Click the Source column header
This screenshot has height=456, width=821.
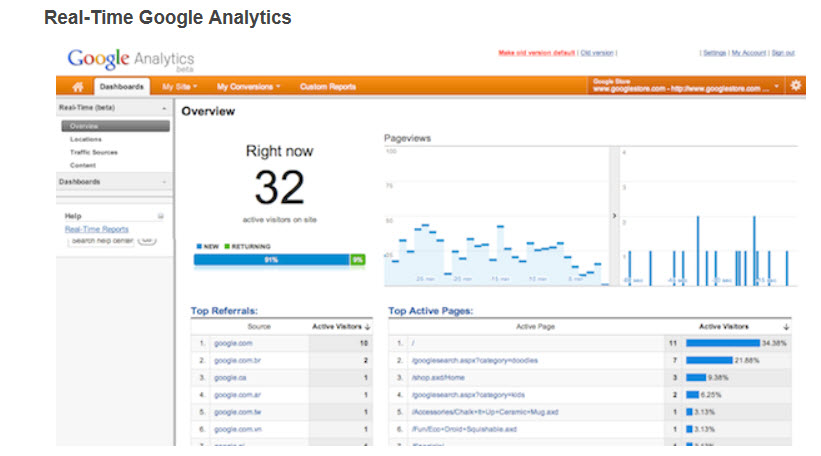259,327
